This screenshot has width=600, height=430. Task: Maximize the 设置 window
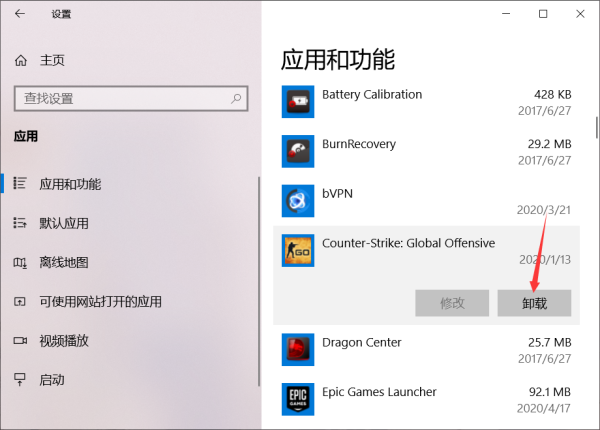[x=543, y=14]
